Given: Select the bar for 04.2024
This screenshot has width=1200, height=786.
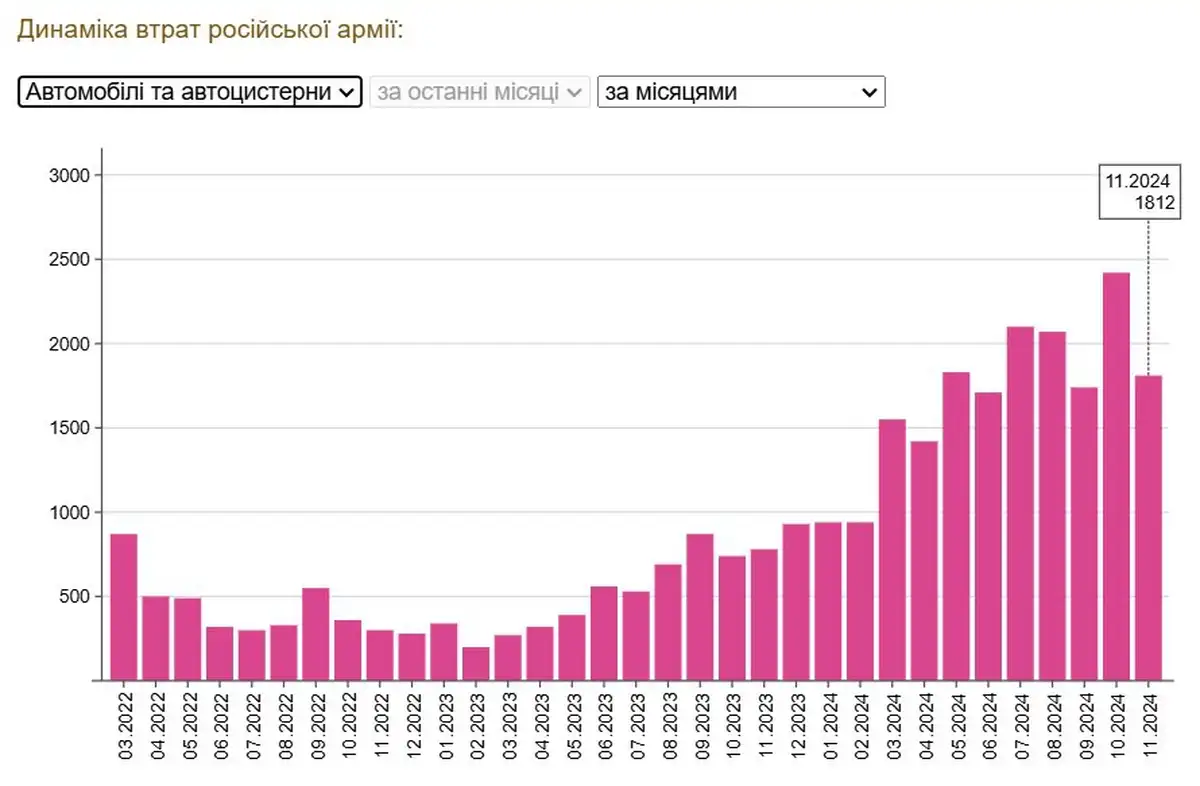Looking at the screenshot, I should (x=924, y=560).
